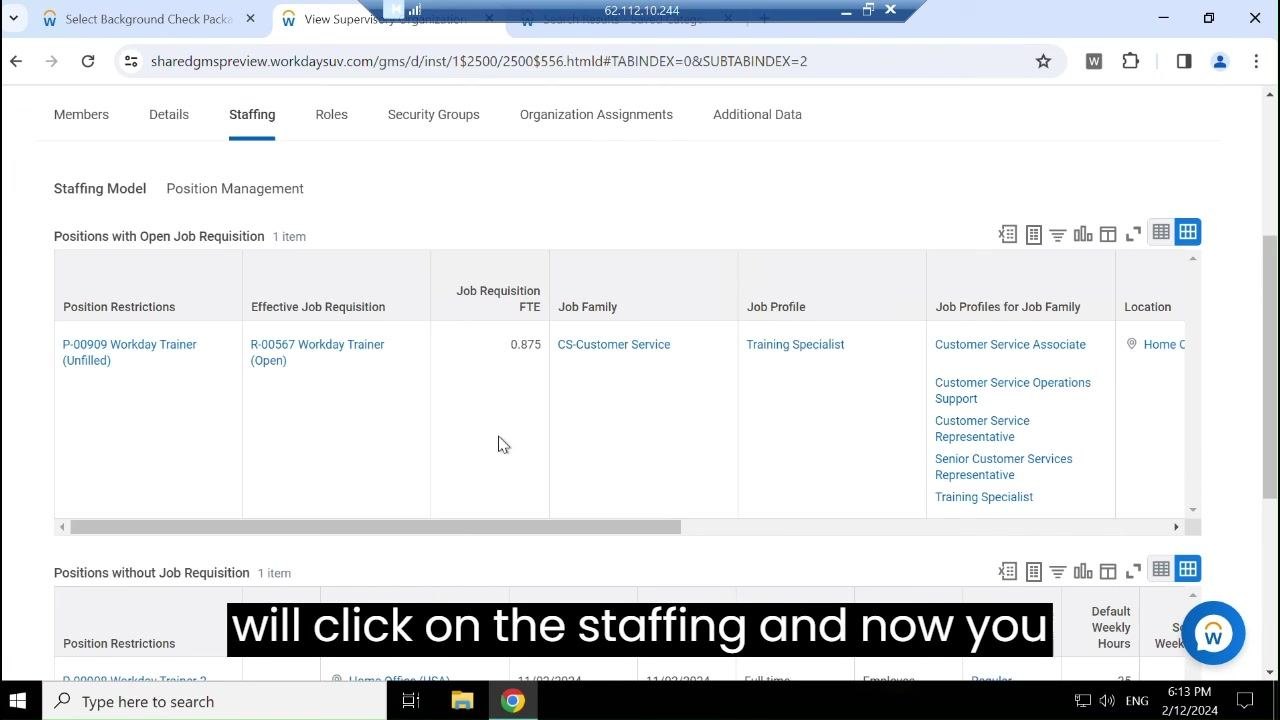Open column preferences for Positions with Open Job Requisition
Viewport: 1280px width, 720px height.
click(1108, 235)
